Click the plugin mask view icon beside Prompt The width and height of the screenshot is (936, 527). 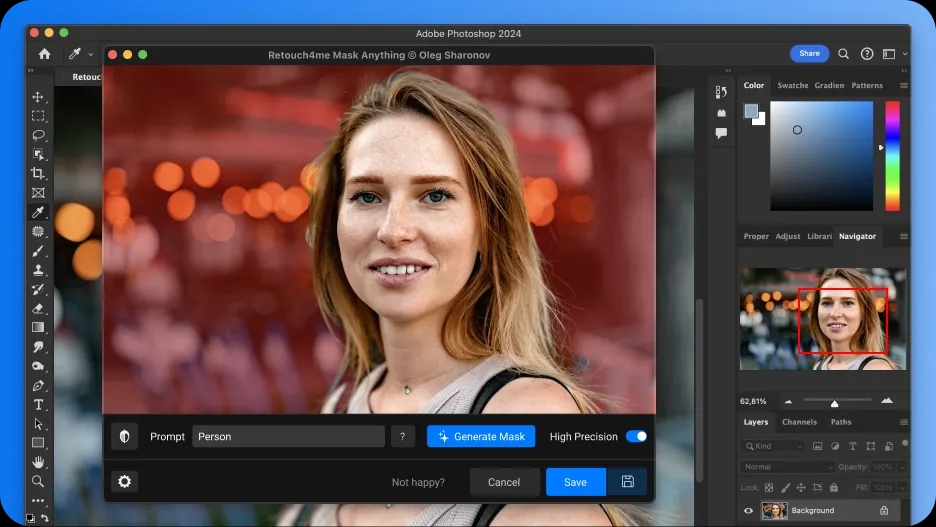124,436
